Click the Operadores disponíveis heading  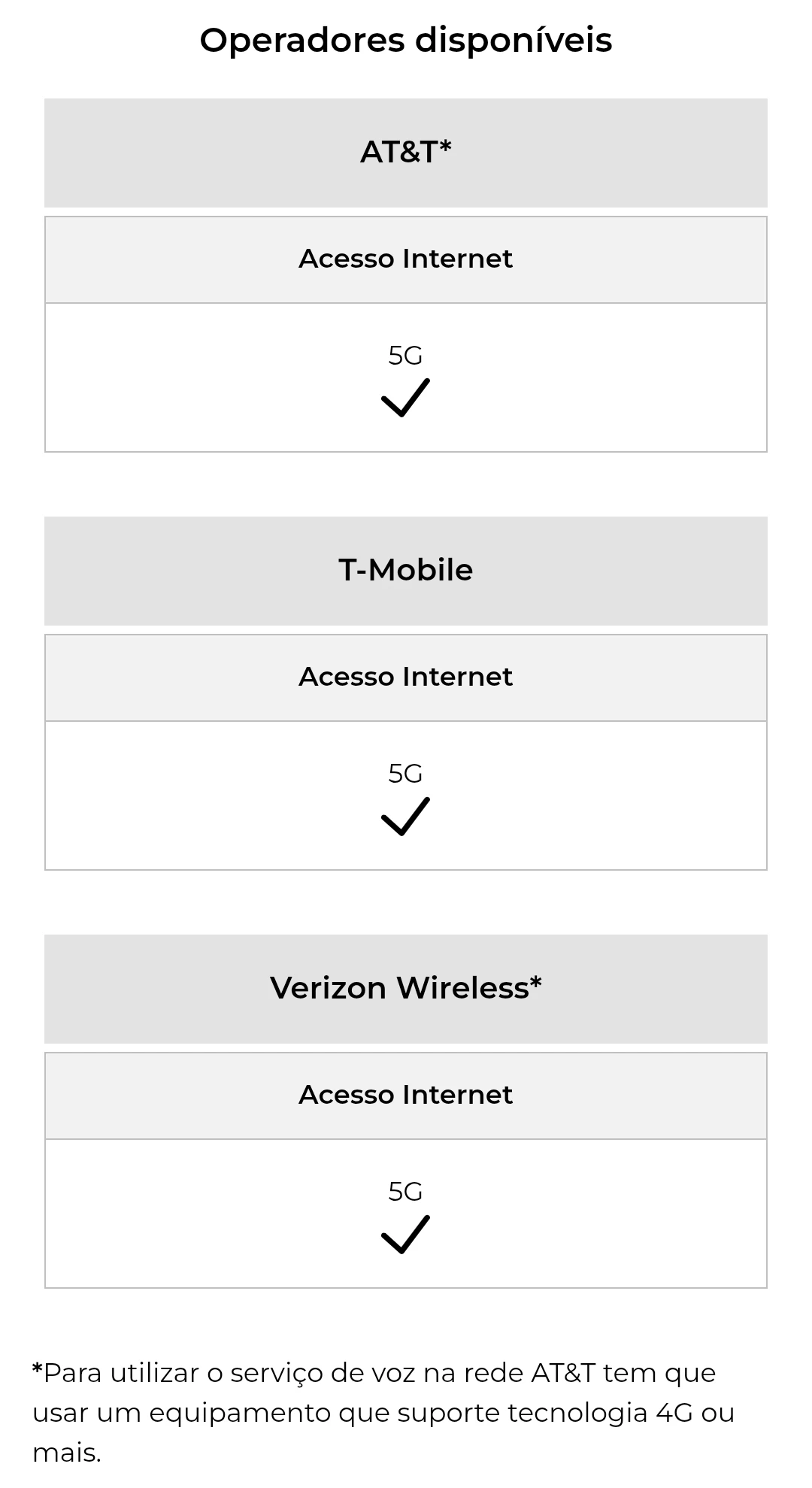pos(406,40)
